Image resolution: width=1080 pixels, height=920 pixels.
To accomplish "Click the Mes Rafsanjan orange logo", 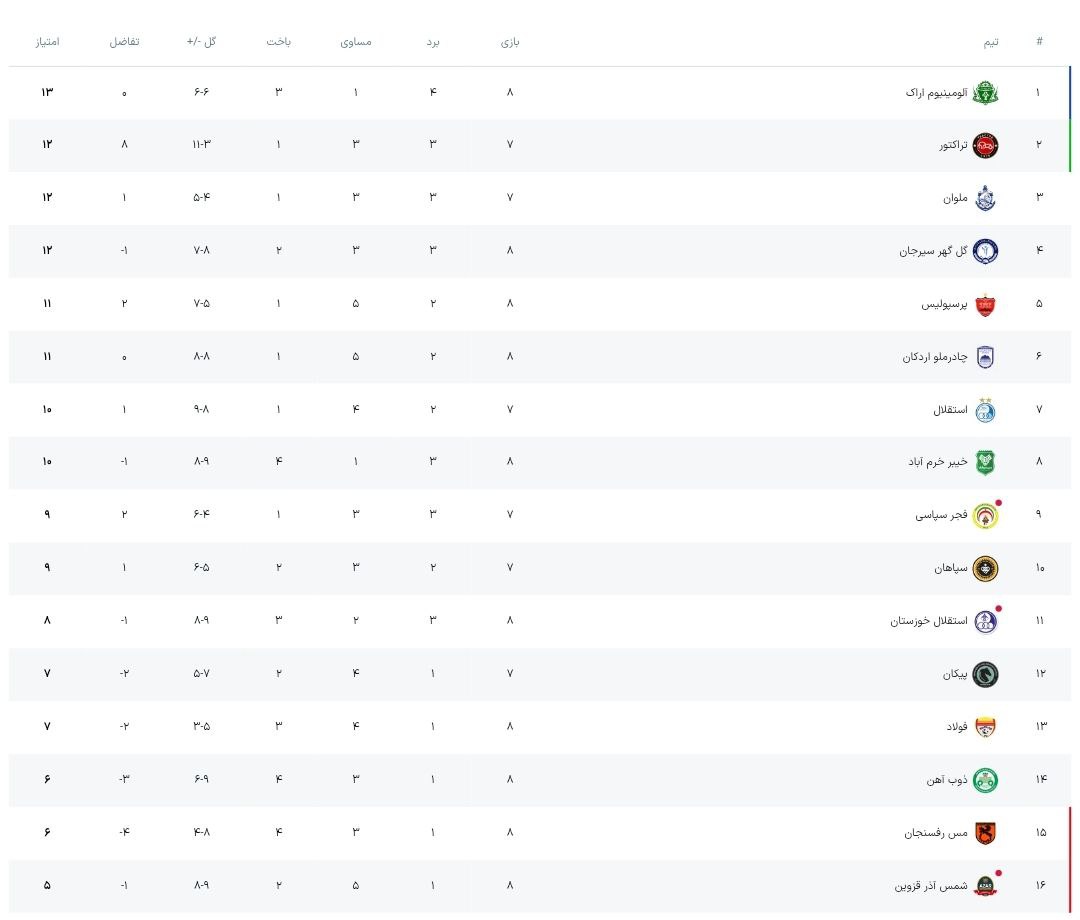I will tap(986, 832).
